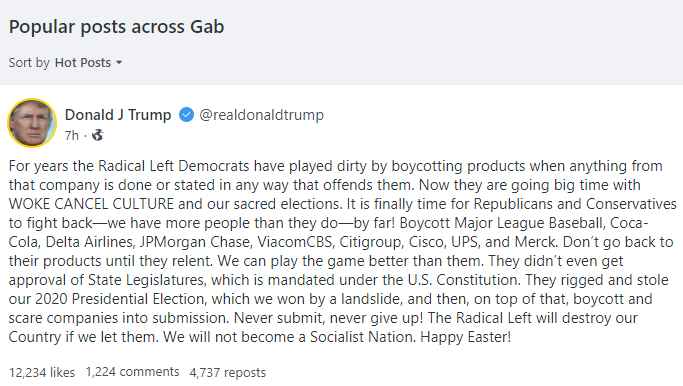Image resolution: width=683 pixels, height=386 pixels.
Task: Click the blue verified checkmark badge
Action: [x=186, y=115]
